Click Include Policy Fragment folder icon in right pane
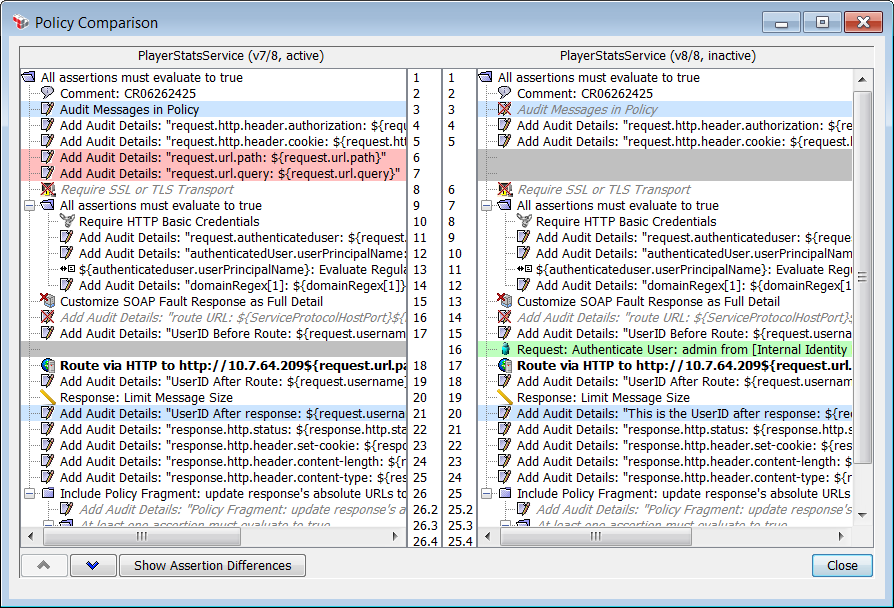This screenshot has width=894, height=608. [x=505, y=494]
